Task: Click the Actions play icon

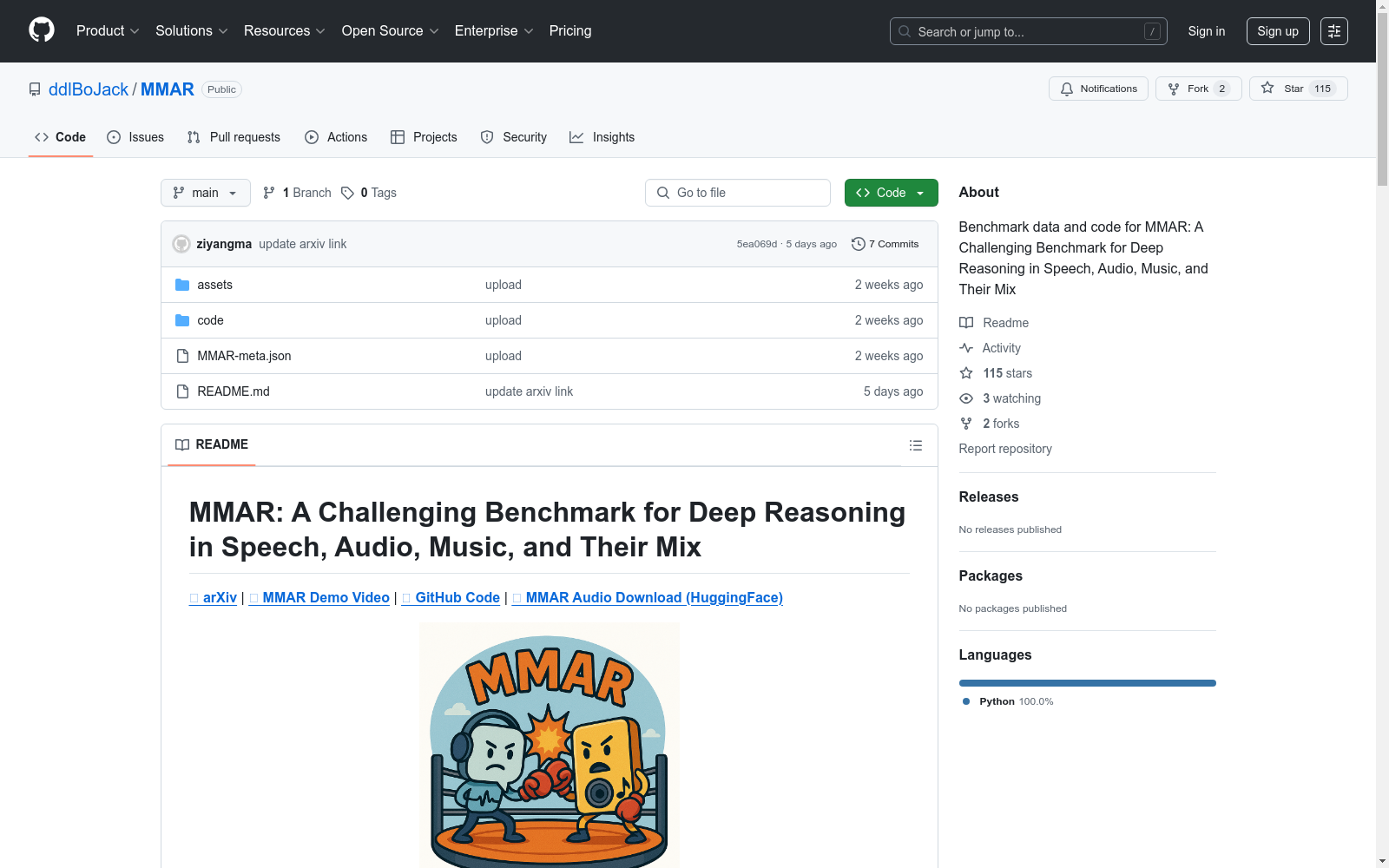Action: (312, 137)
